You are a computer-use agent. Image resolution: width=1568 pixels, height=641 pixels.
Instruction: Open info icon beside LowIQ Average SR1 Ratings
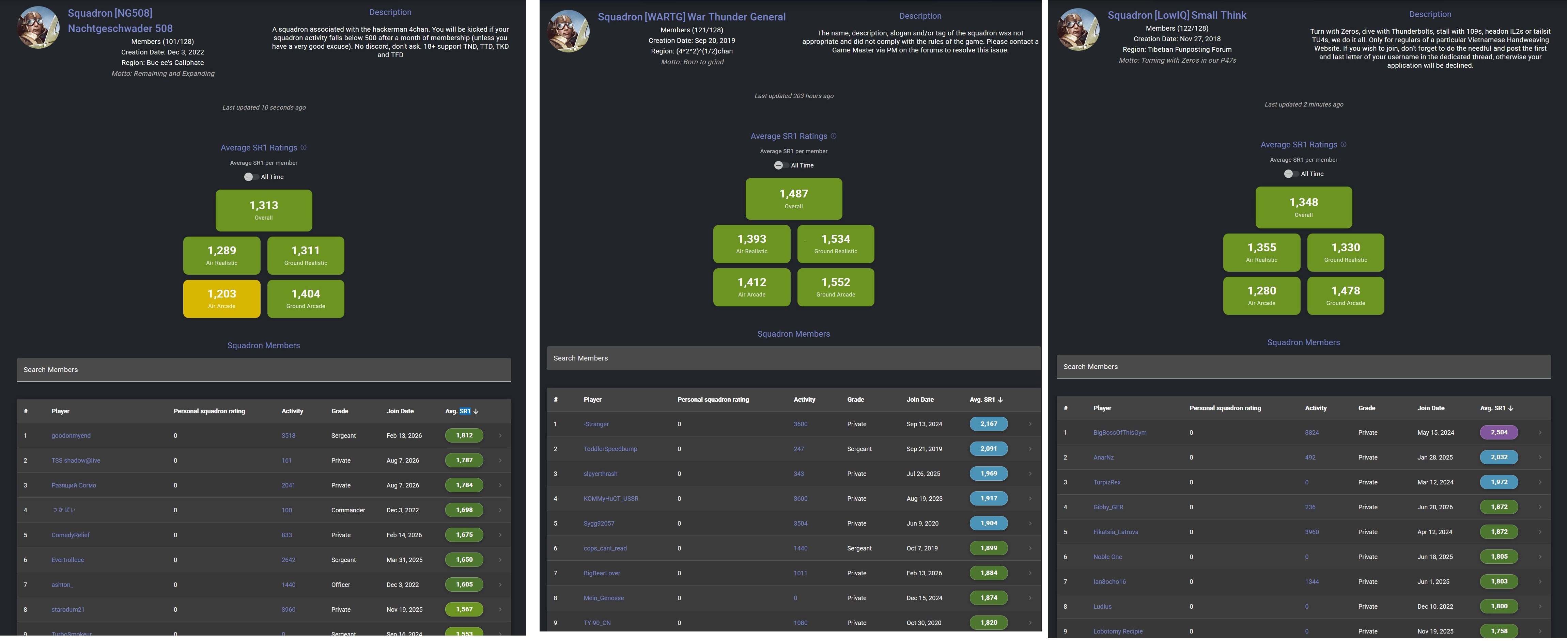pos(1344,144)
